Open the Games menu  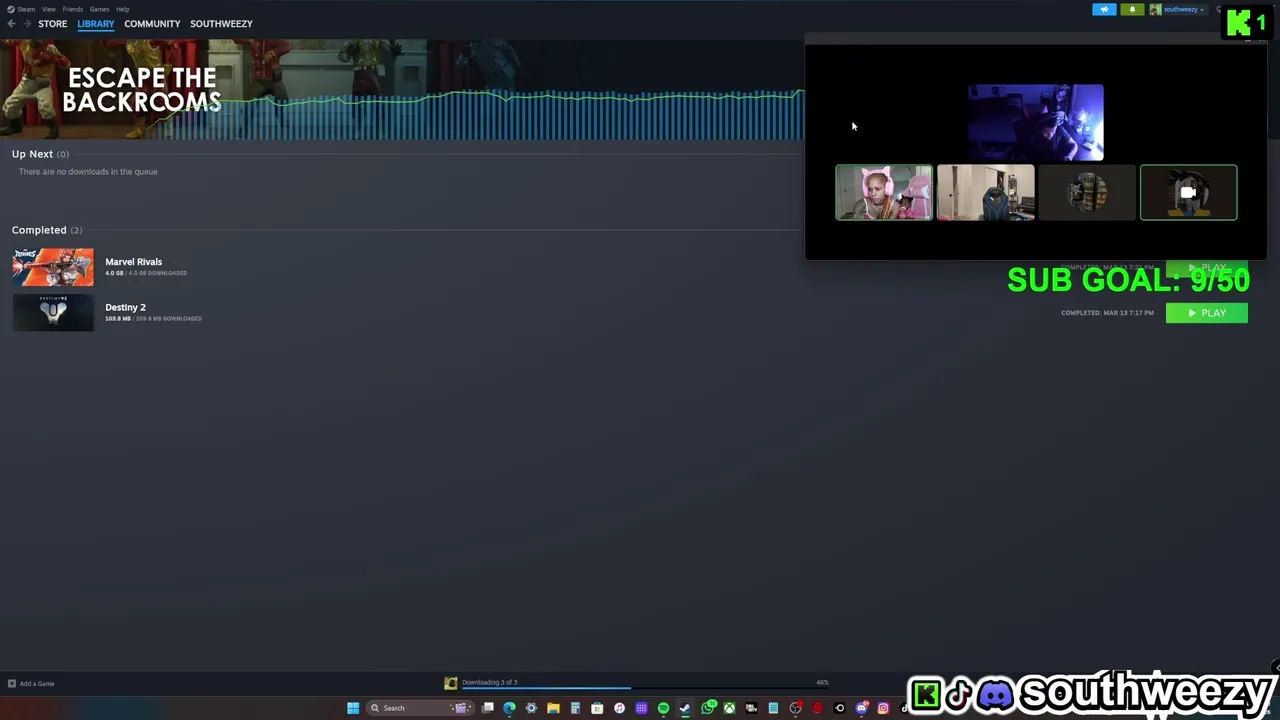point(99,9)
